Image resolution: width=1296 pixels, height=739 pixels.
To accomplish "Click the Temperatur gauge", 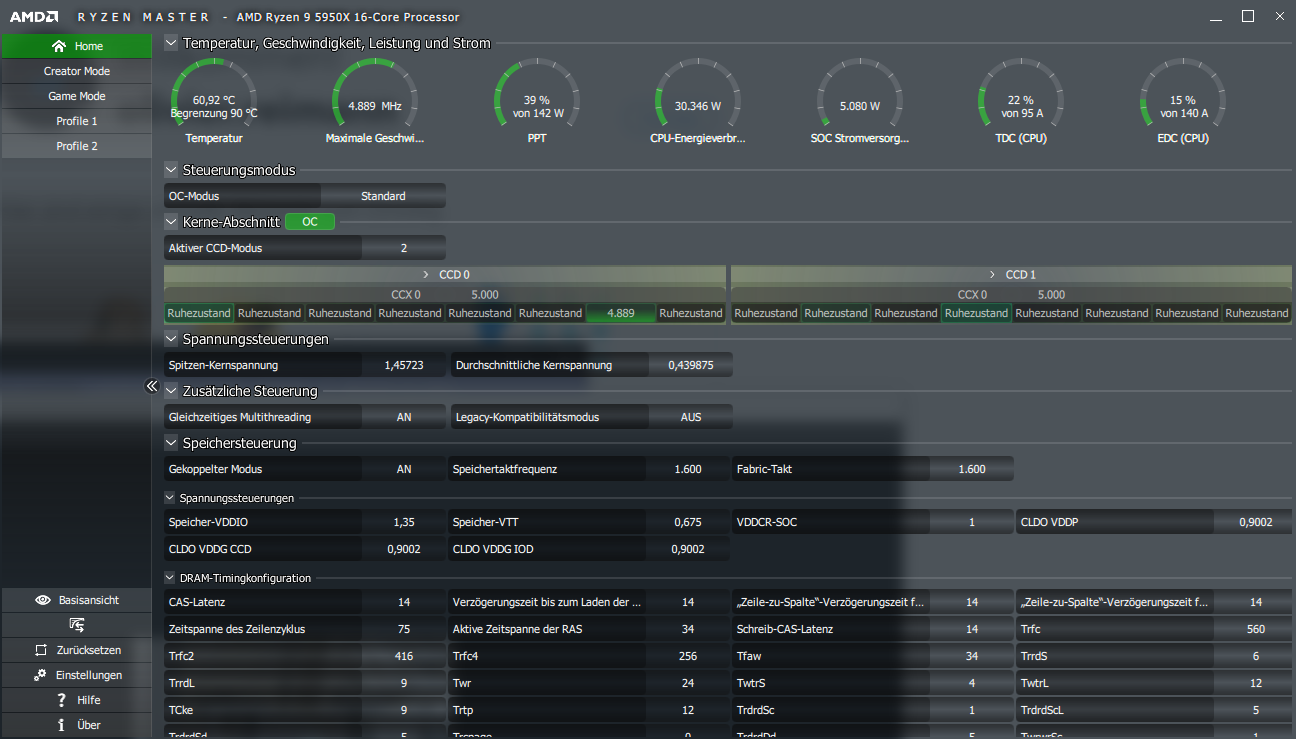I will coord(214,101).
